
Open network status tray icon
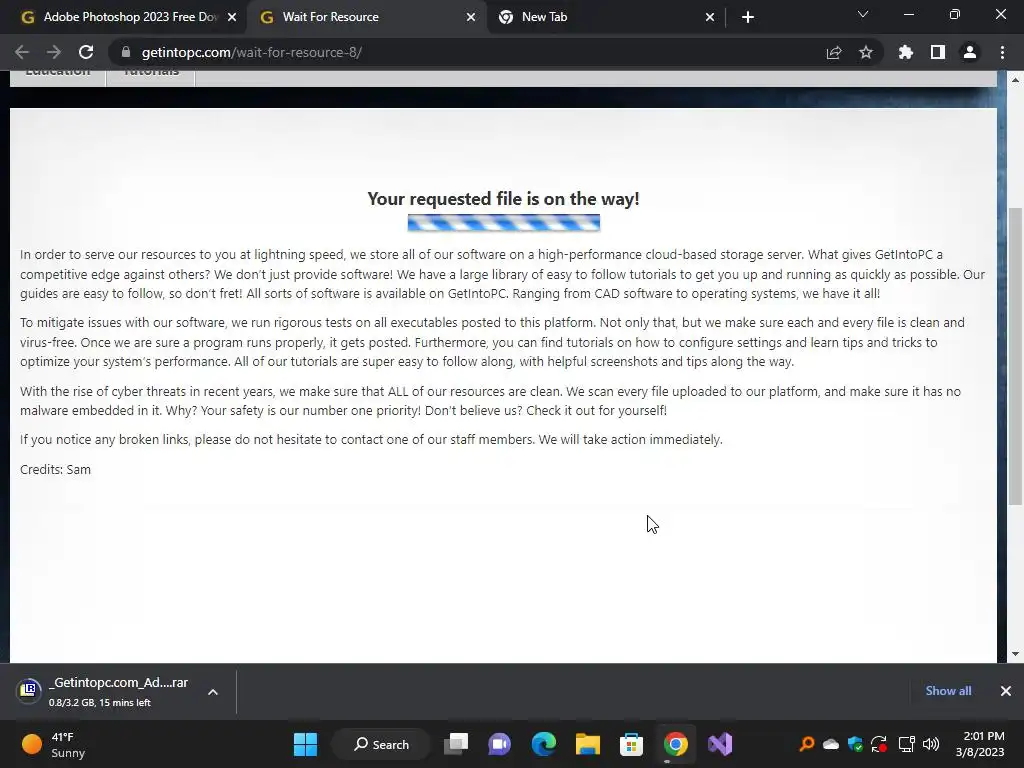pyautogui.click(x=906, y=744)
